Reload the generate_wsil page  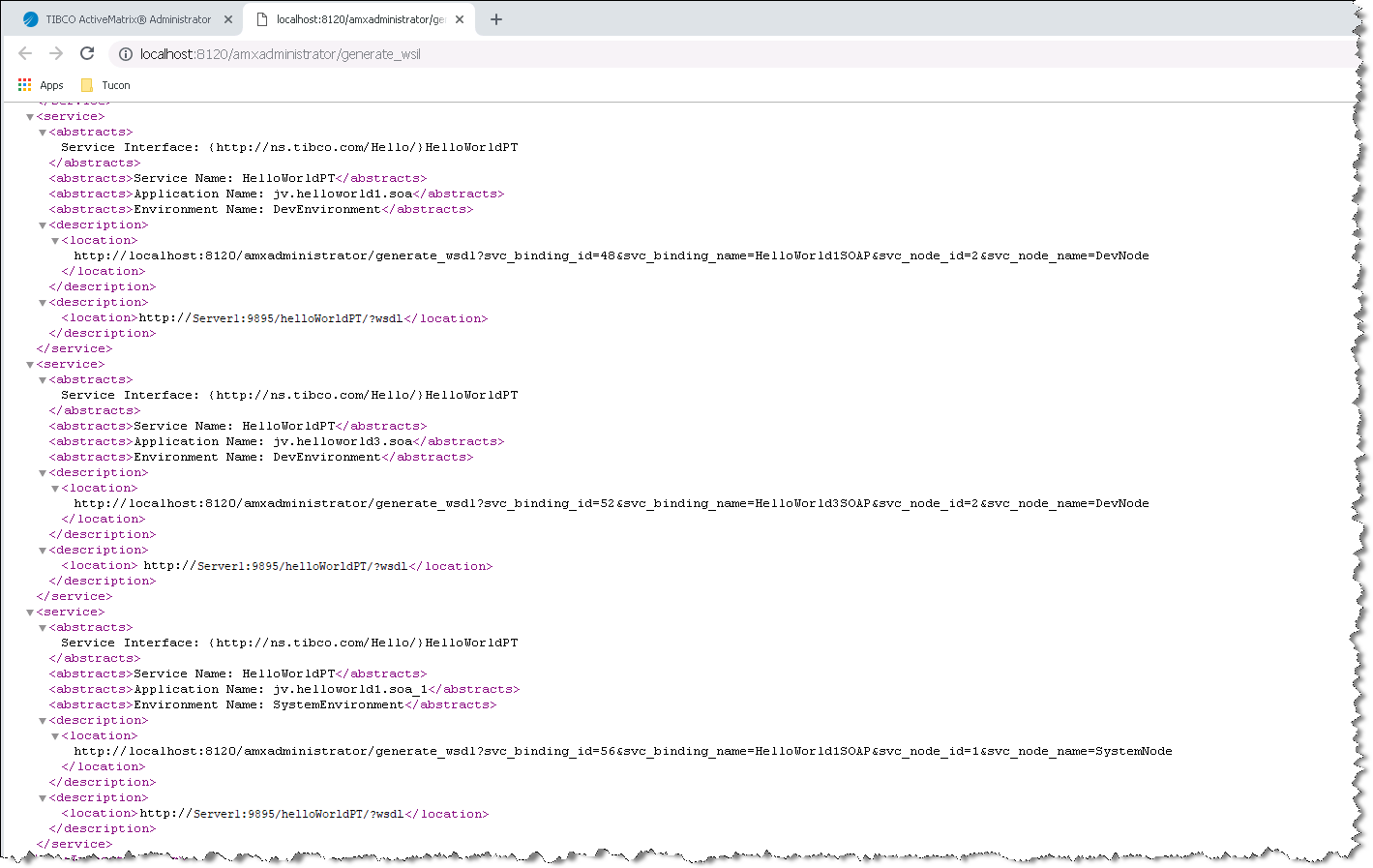pos(87,54)
